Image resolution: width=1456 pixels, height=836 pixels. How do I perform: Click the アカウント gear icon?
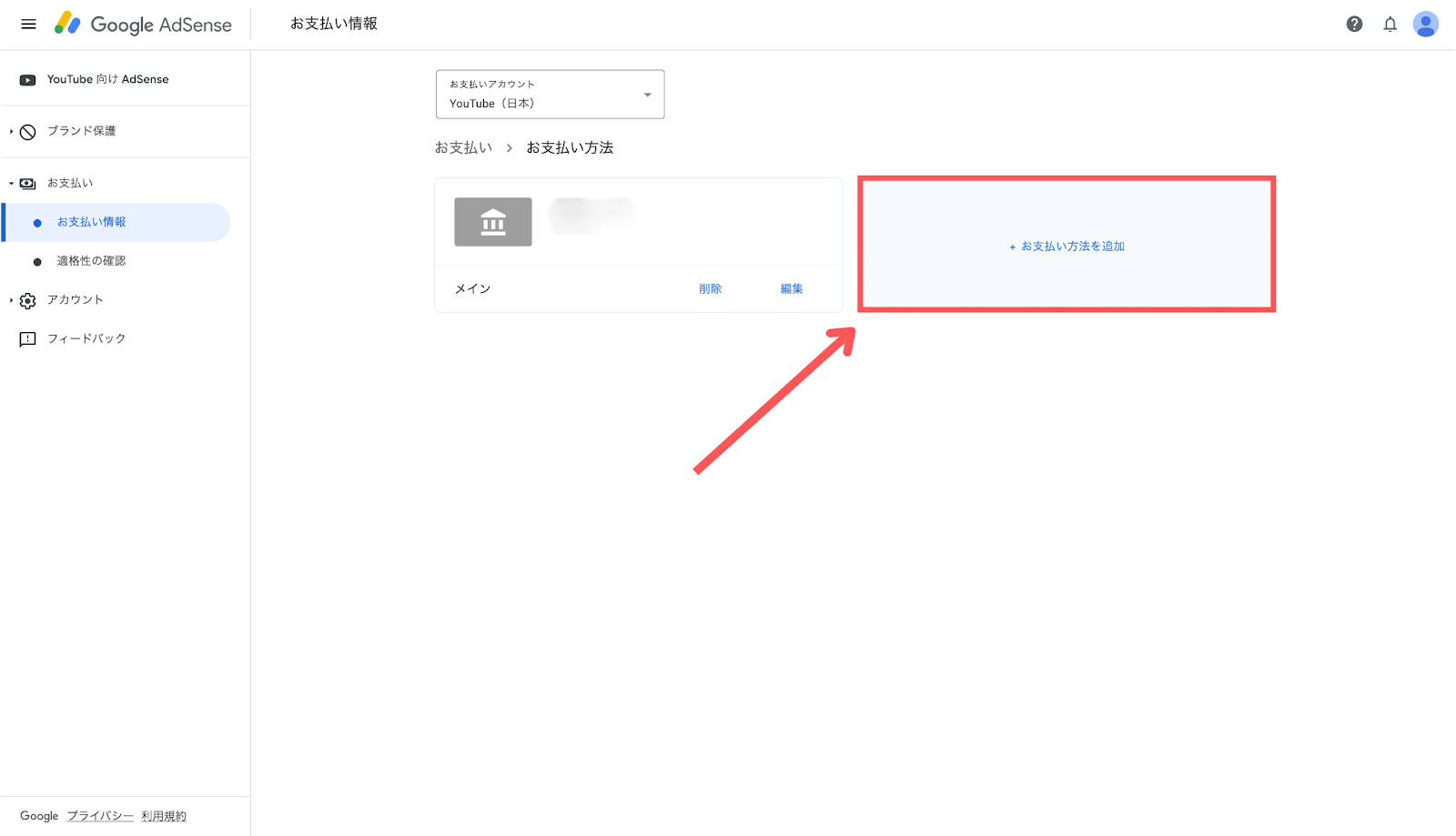(x=28, y=300)
